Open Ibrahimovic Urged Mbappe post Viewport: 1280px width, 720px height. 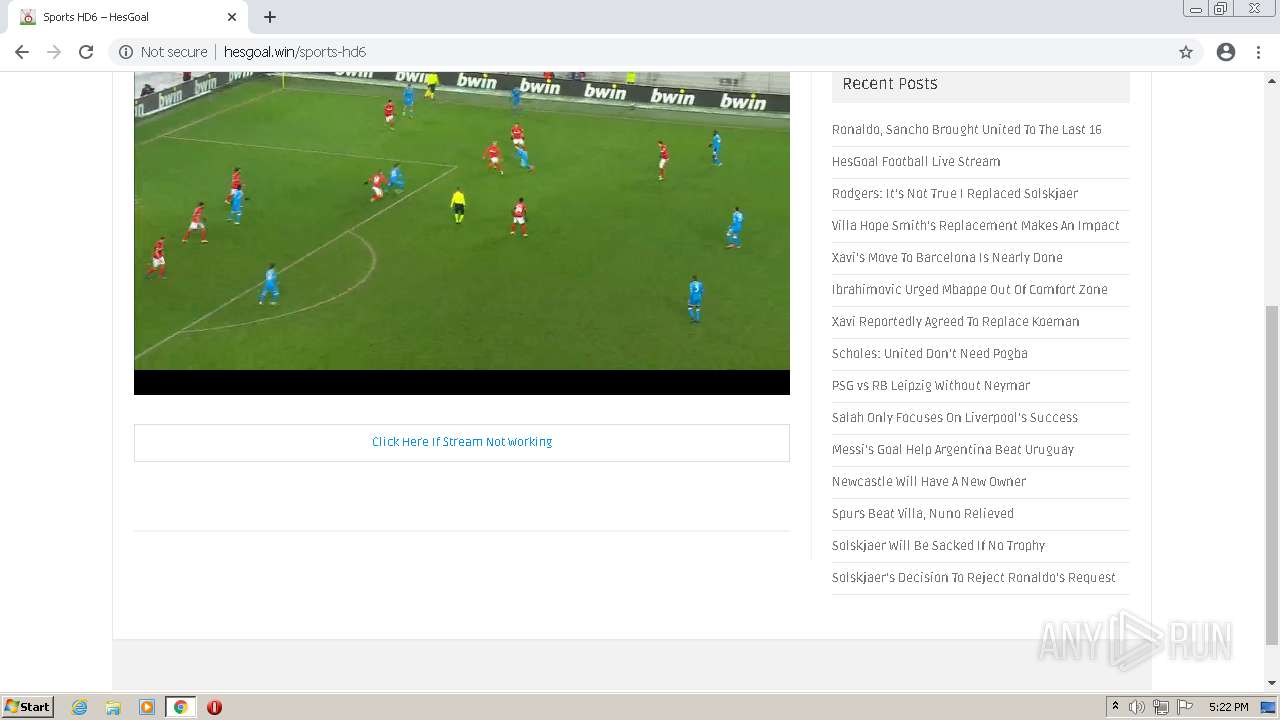(x=970, y=290)
